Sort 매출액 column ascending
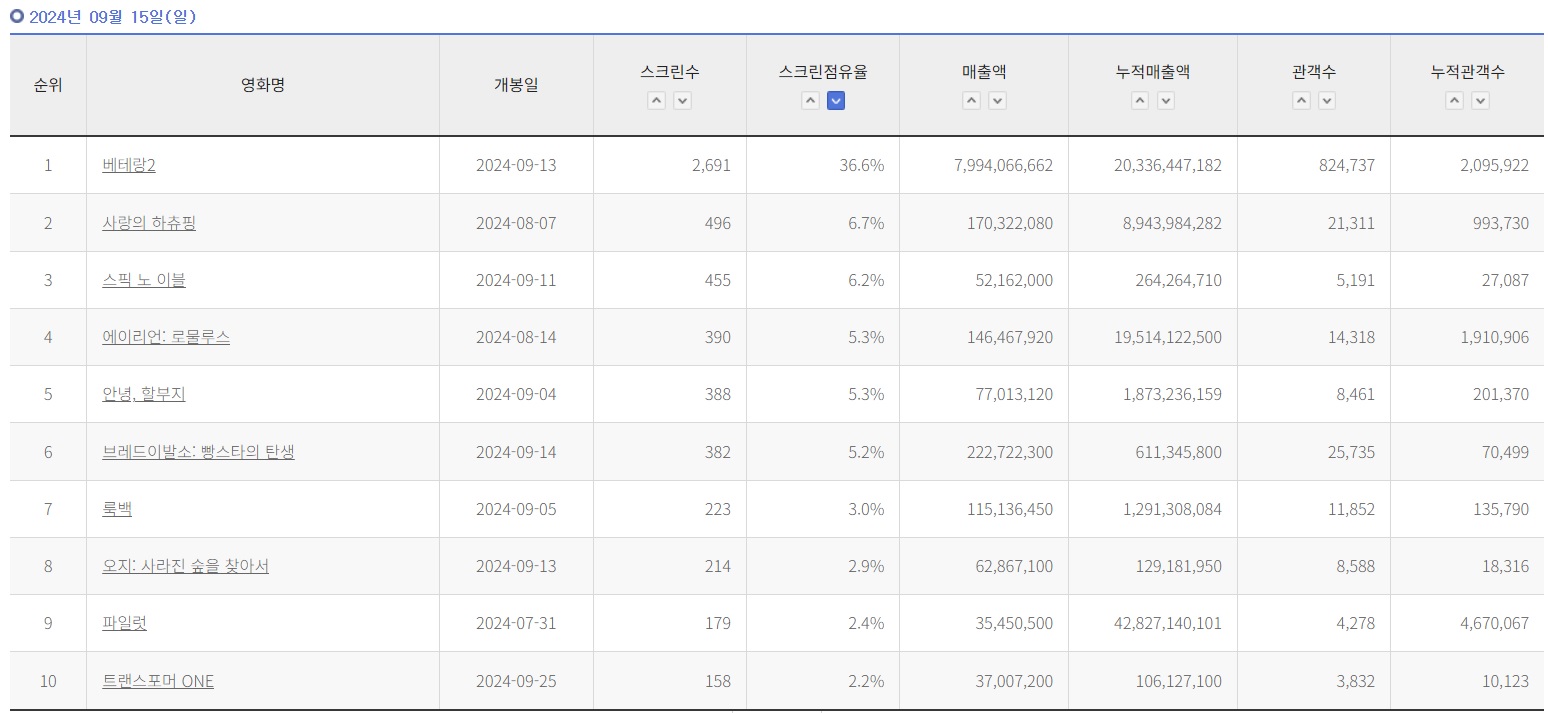This screenshot has height=713, width=1548. [971, 100]
